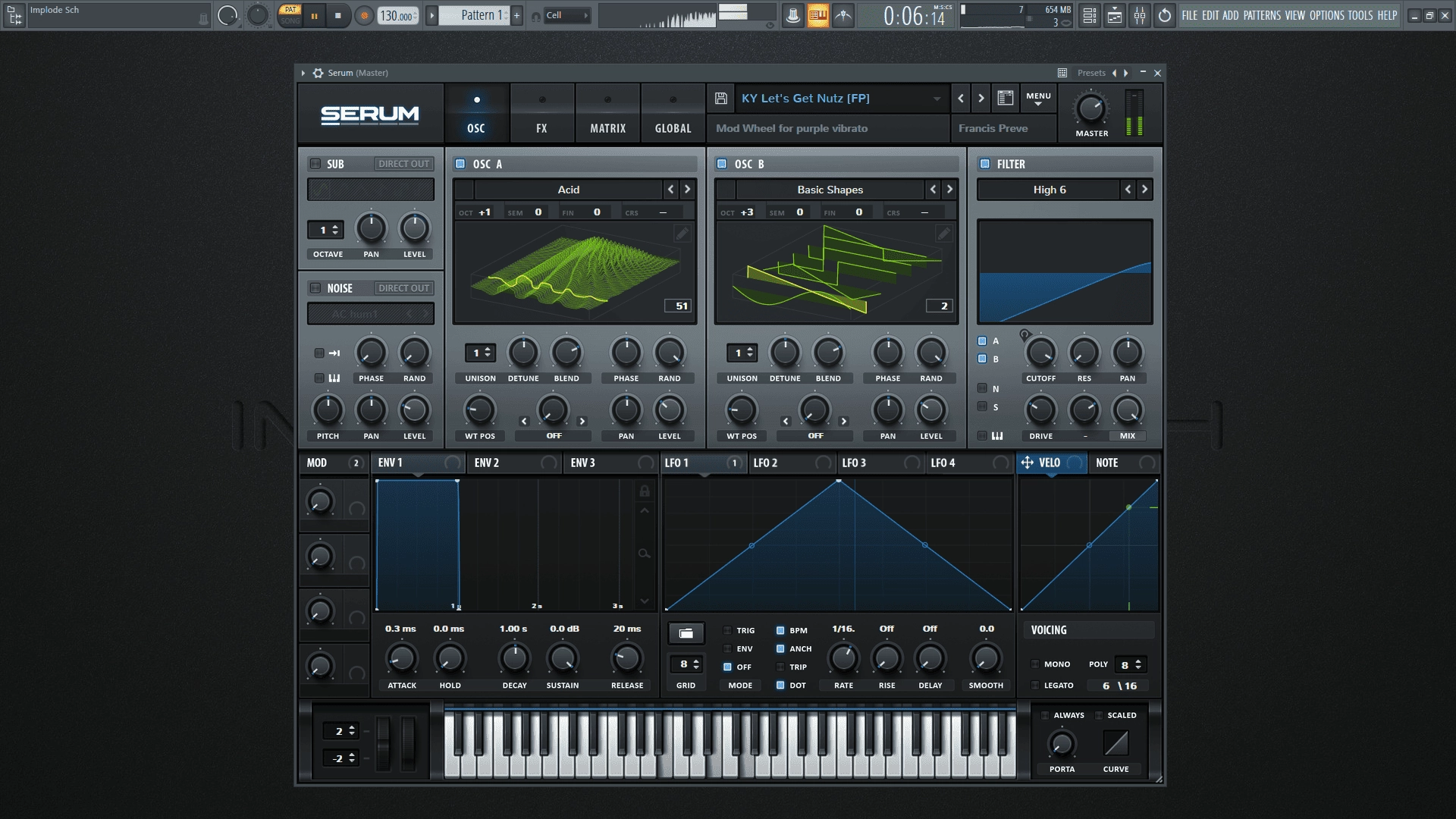Switch to the GLOBAL tab

click(x=673, y=114)
